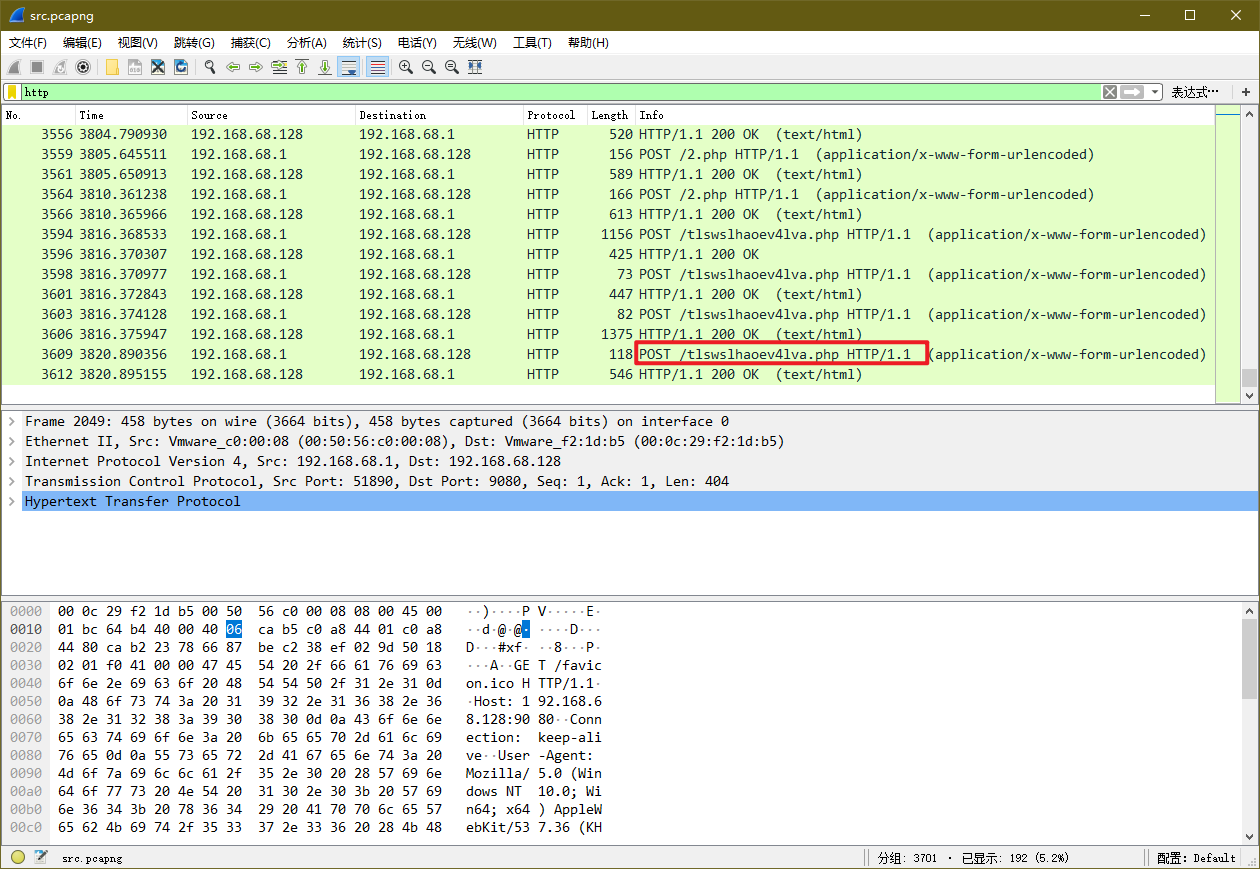1260x869 pixels.
Task: Expand the Frame 2049 details row
Action: click(x=11, y=421)
